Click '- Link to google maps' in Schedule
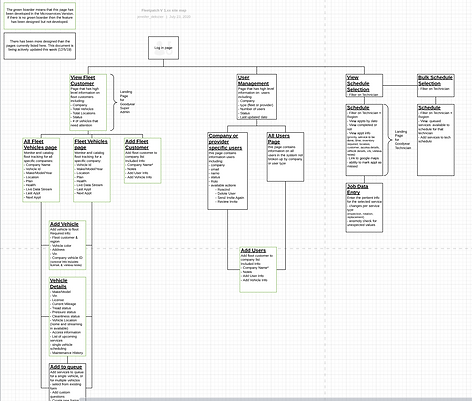This screenshot has height=401, width=472. click(363, 158)
